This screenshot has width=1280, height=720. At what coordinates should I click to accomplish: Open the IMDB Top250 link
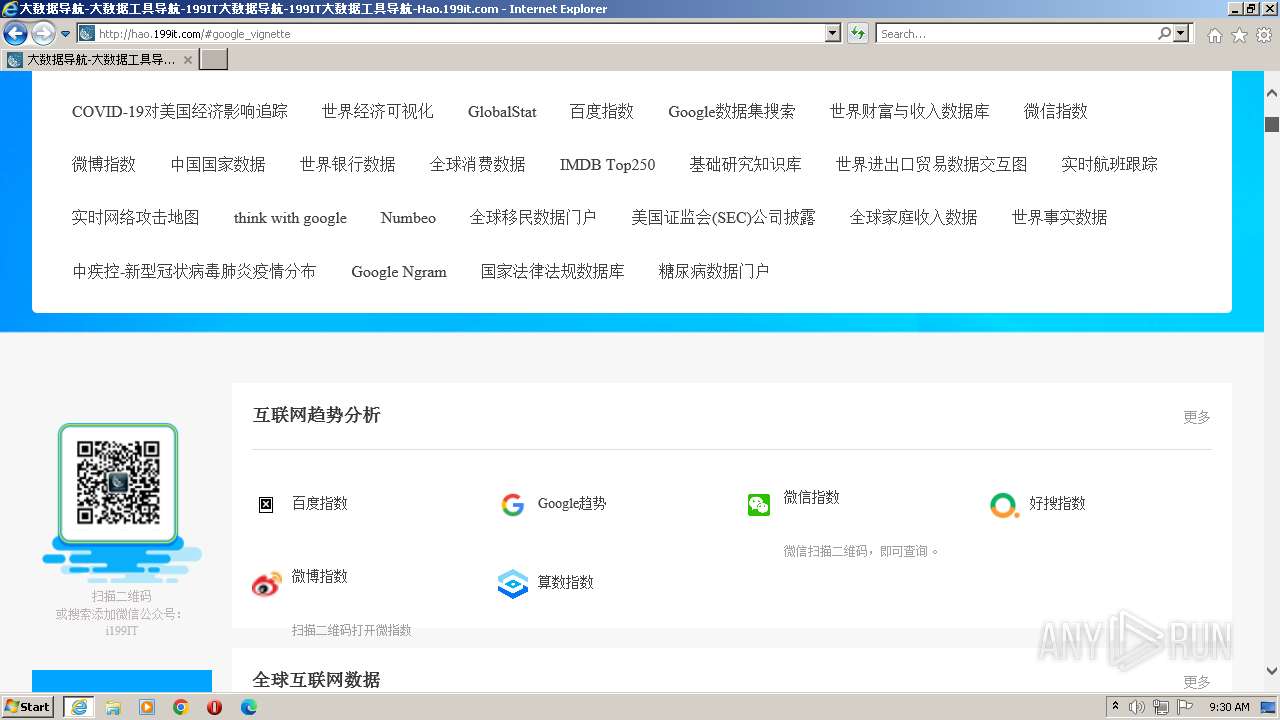pos(607,165)
